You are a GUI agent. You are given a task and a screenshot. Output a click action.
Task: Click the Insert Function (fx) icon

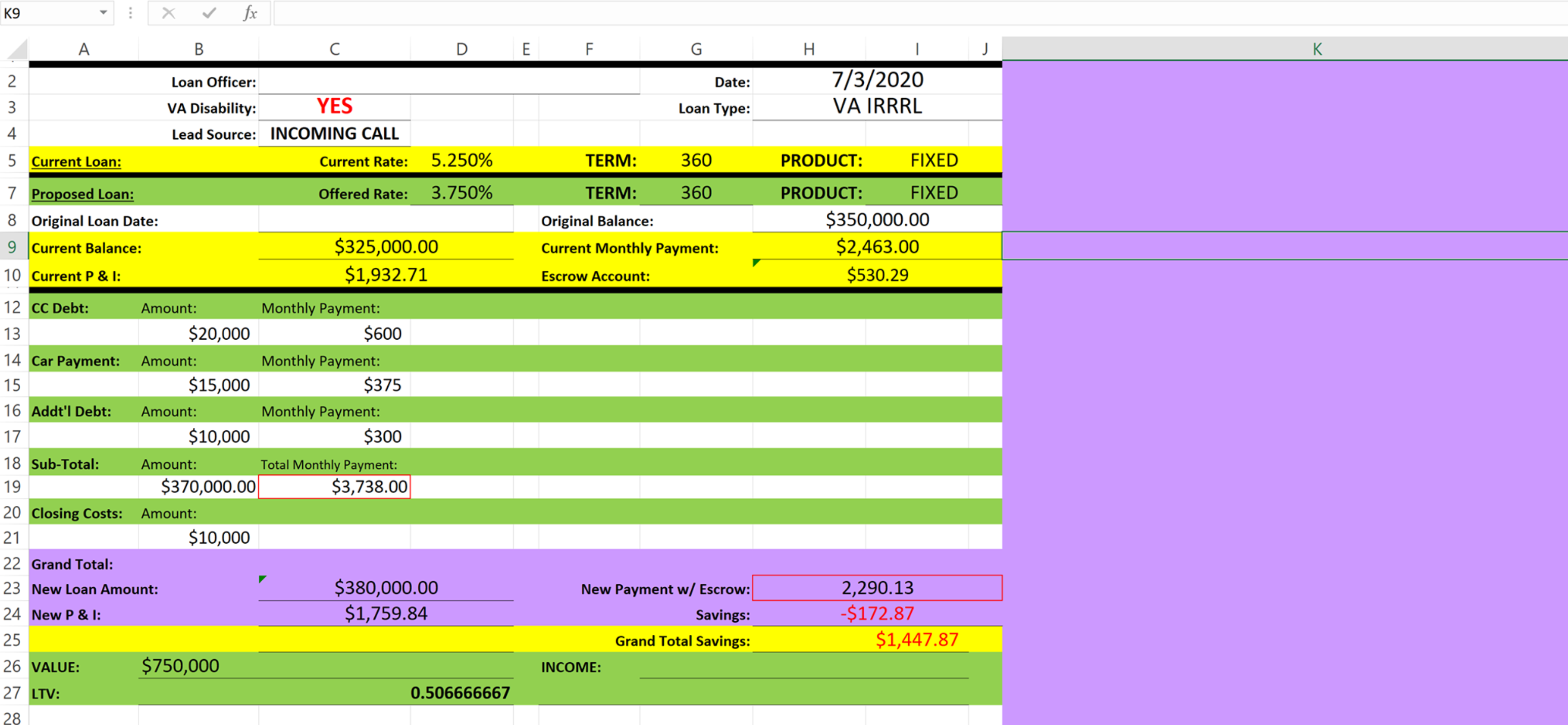[x=250, y=13]
